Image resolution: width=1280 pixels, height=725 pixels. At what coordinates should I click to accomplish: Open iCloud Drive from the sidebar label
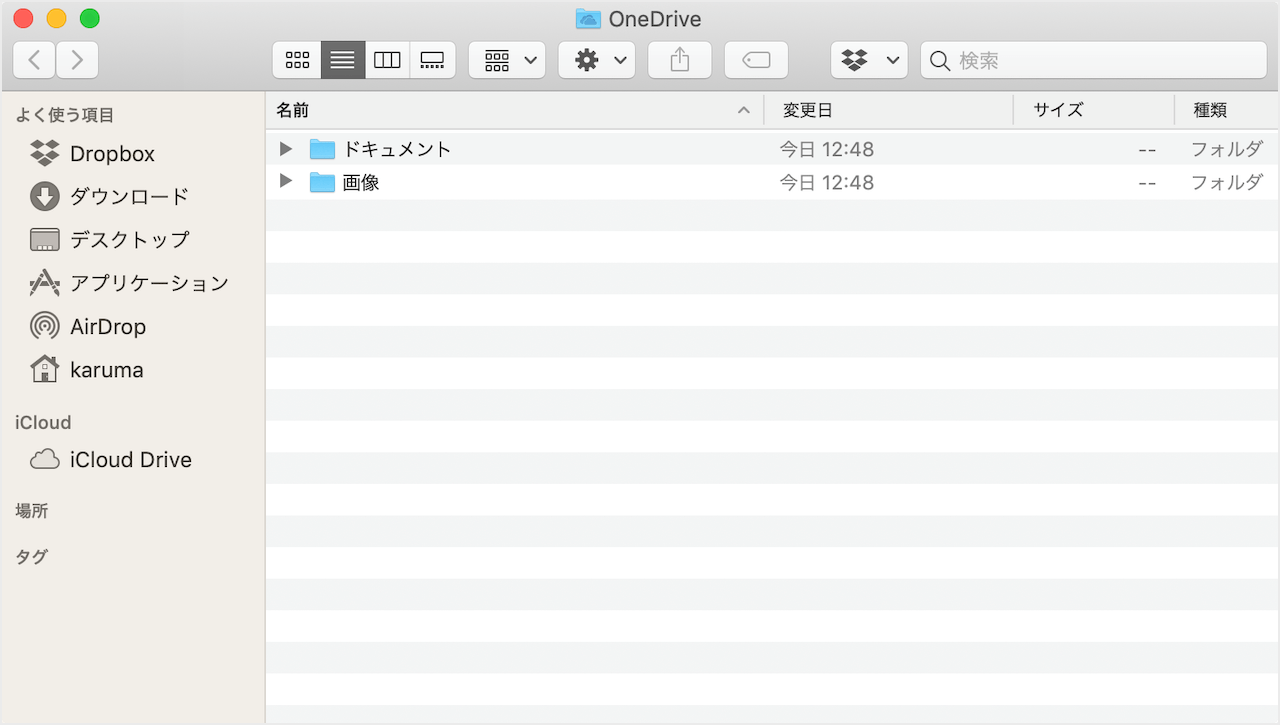[x=131, y=460]
